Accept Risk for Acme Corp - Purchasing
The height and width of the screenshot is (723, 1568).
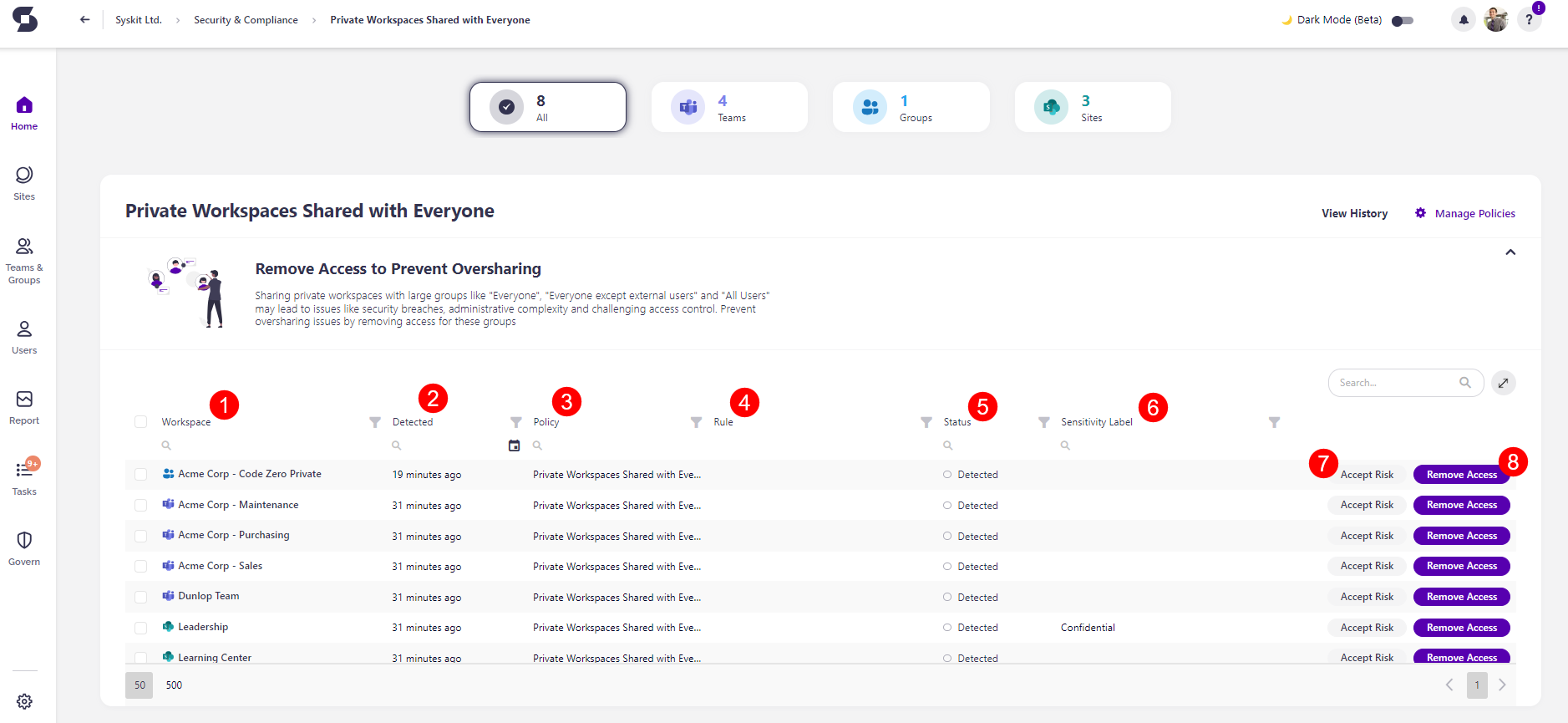point(1367,536)
